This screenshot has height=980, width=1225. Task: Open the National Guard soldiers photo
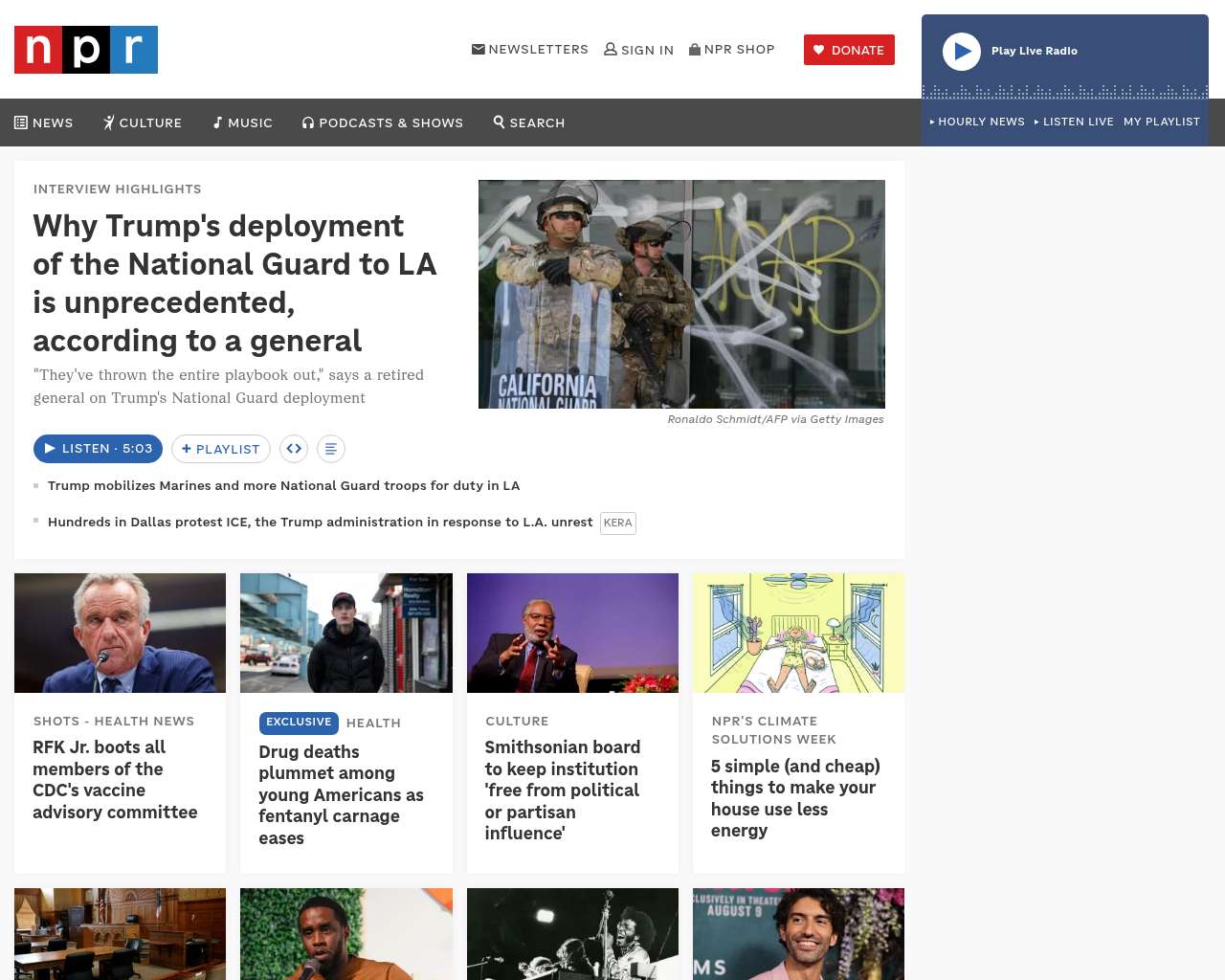coord(681,294)
